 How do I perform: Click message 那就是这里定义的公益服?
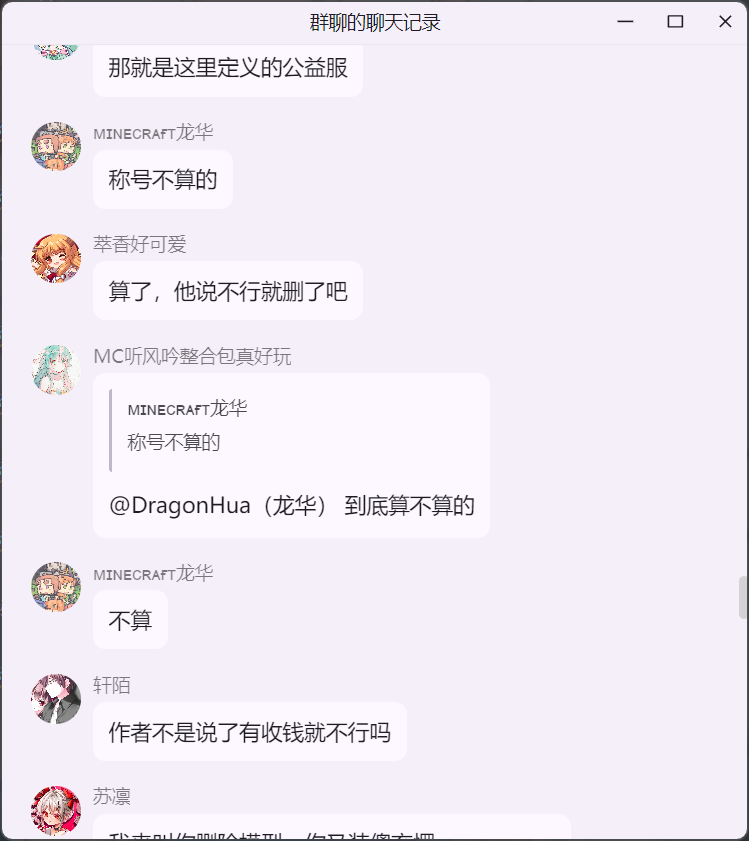(x=228, y=68)
